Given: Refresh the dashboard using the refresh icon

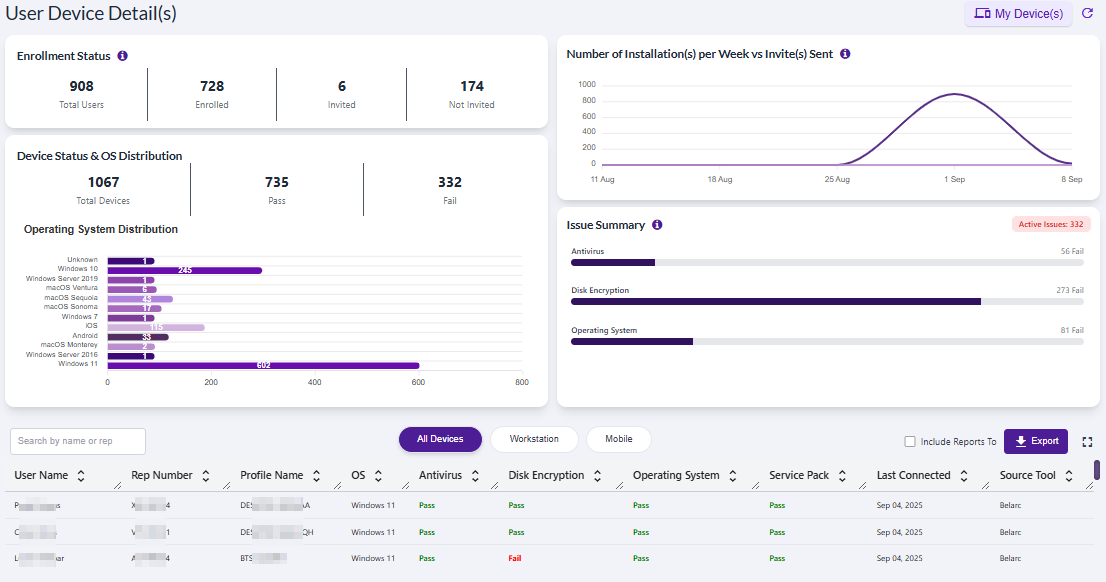Looking at the screenshot, I should coord(1088,14).
